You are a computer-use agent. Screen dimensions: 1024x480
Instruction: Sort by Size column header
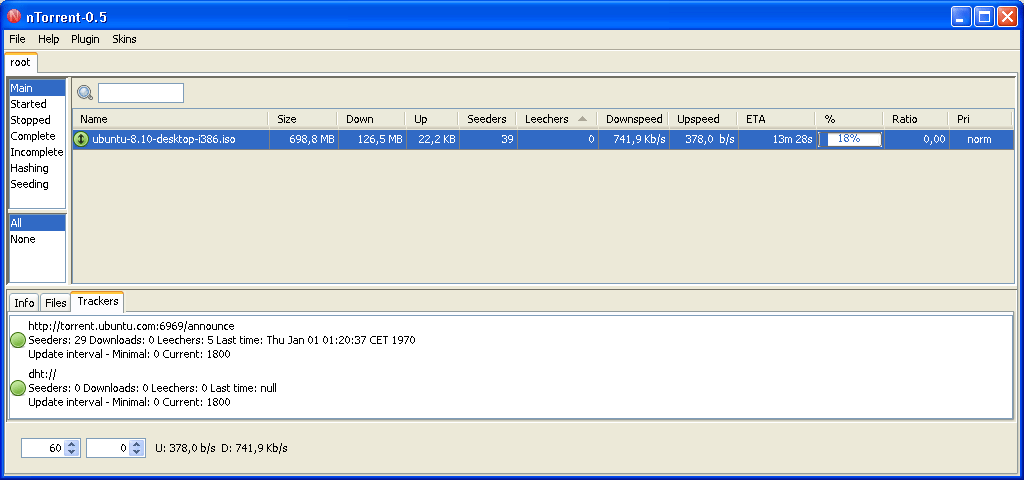(x=303, y=119)
